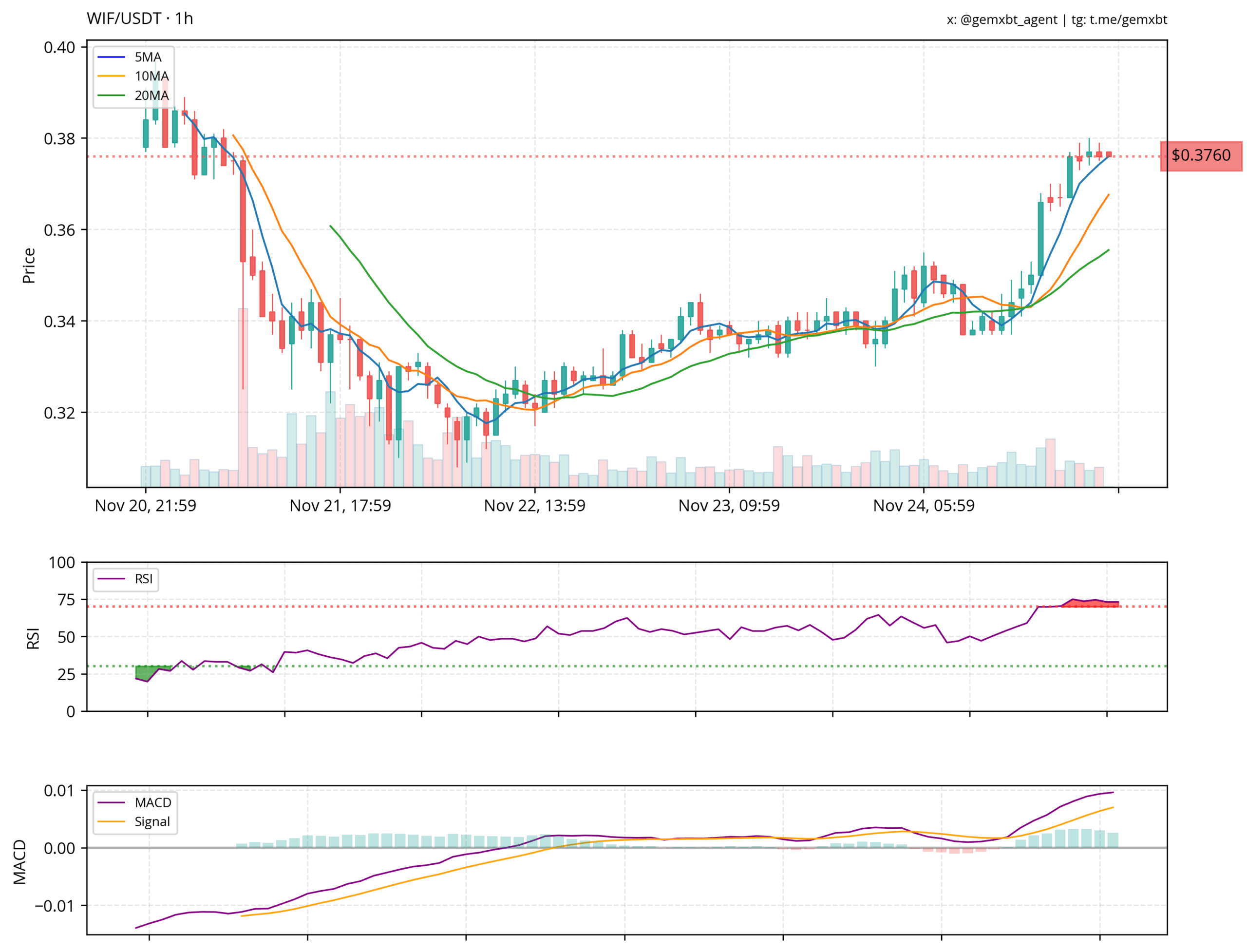
Task: Click the RSI legend label
Action: [143, 579]
